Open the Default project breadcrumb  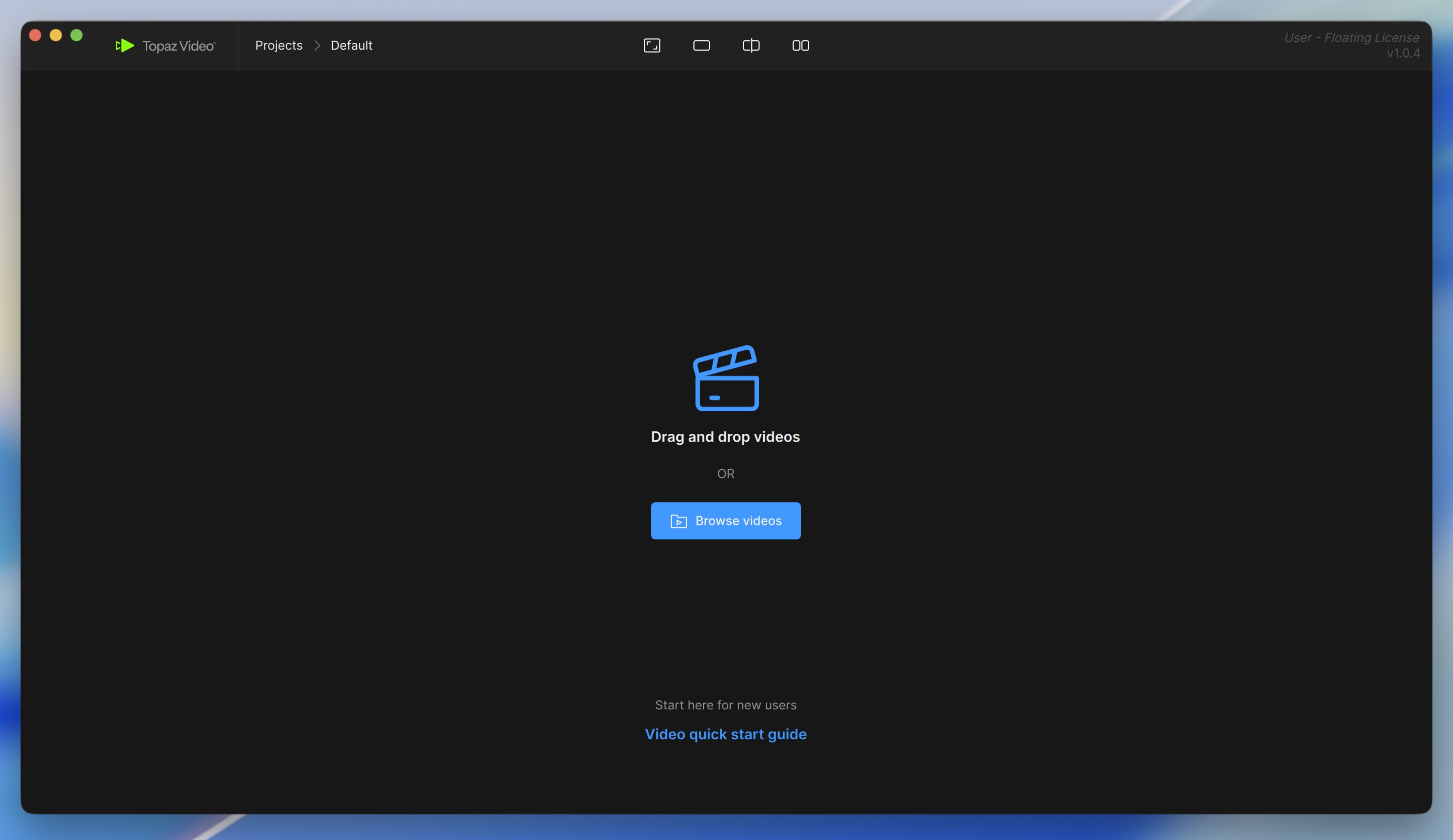point(351,45)
